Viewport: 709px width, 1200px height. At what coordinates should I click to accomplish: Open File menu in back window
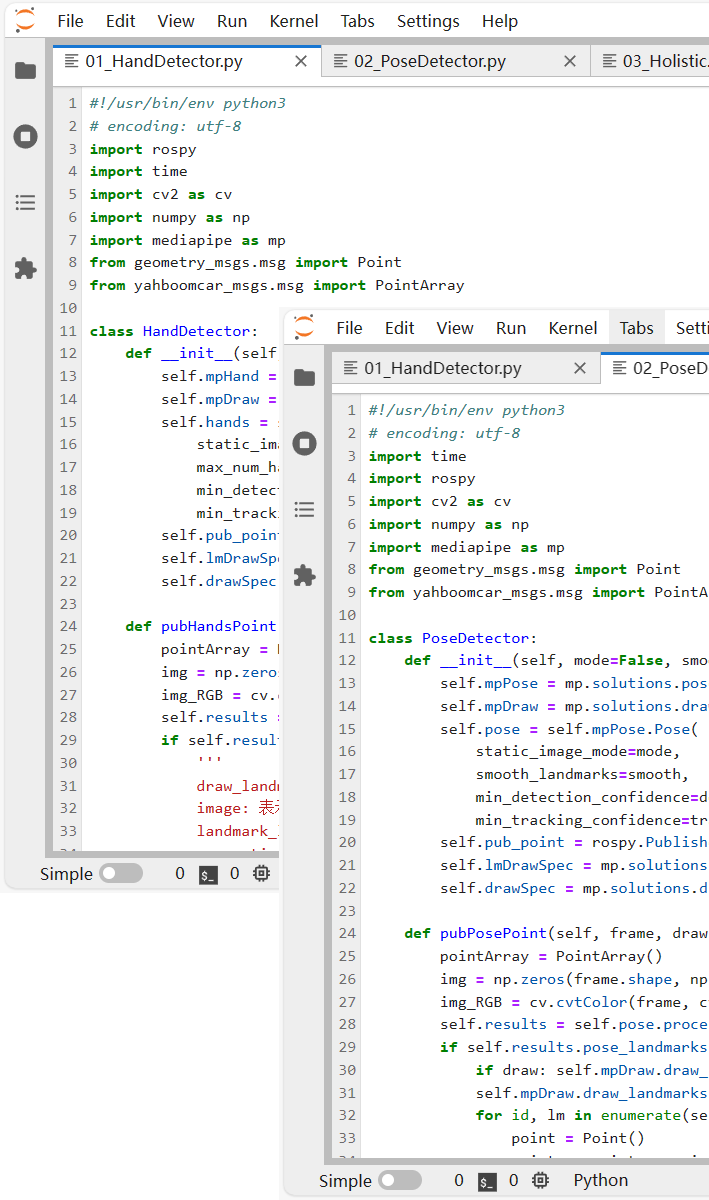tap(70, 21)
